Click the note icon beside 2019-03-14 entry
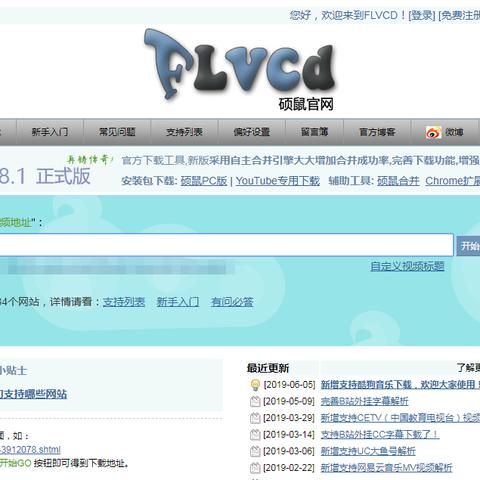This screenshot has width=480, height=480. 255,435
